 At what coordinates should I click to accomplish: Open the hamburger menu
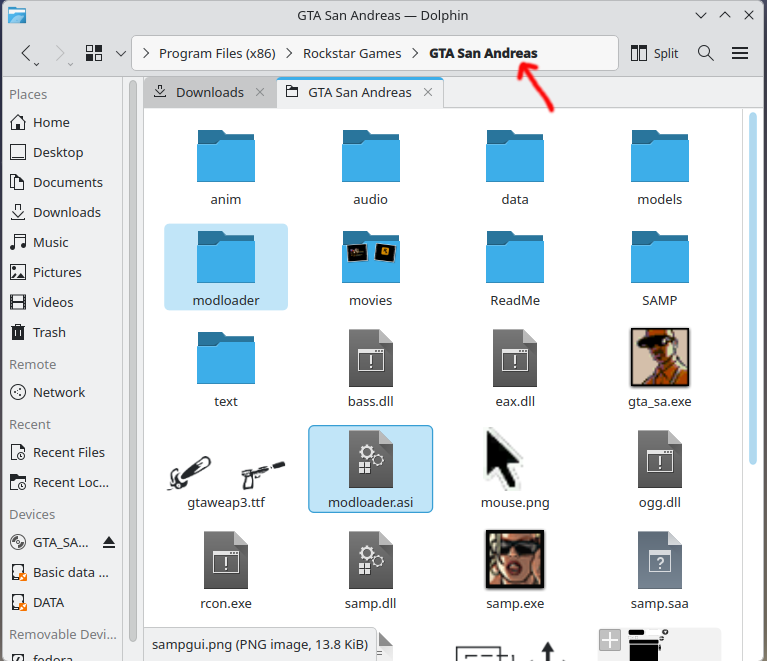tap(740, 53)
